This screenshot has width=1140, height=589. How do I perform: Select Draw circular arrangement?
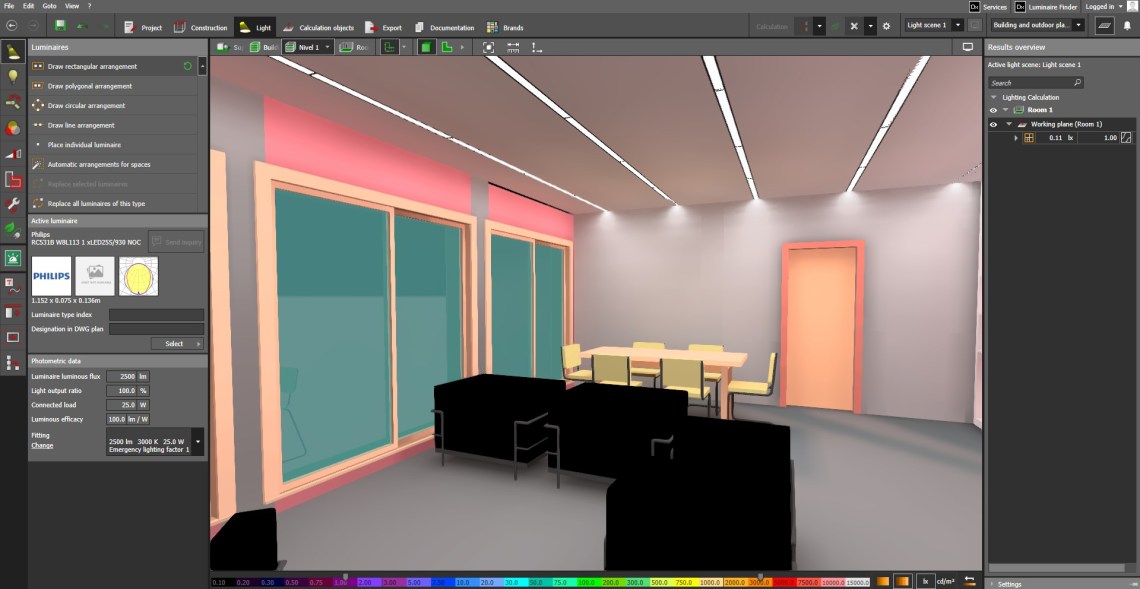[86, 105]
